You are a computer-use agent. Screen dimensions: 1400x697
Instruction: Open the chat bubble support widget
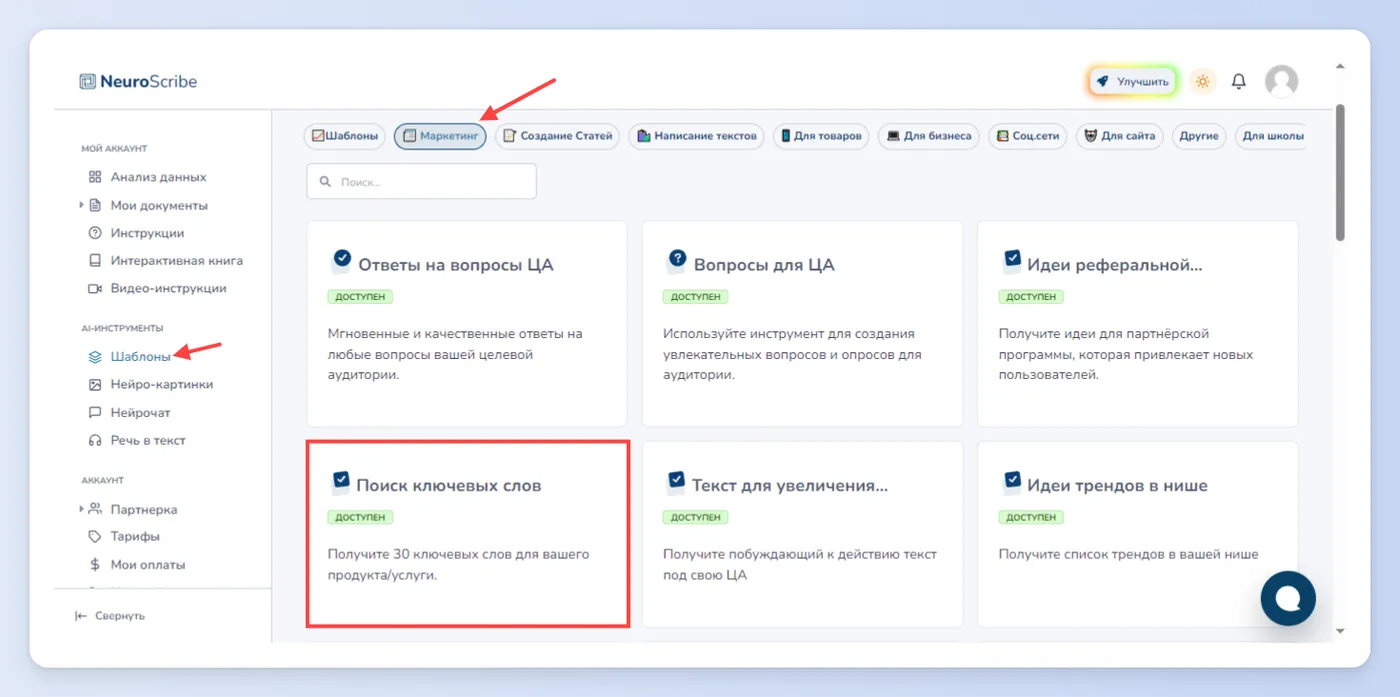tap(1288, 598)
